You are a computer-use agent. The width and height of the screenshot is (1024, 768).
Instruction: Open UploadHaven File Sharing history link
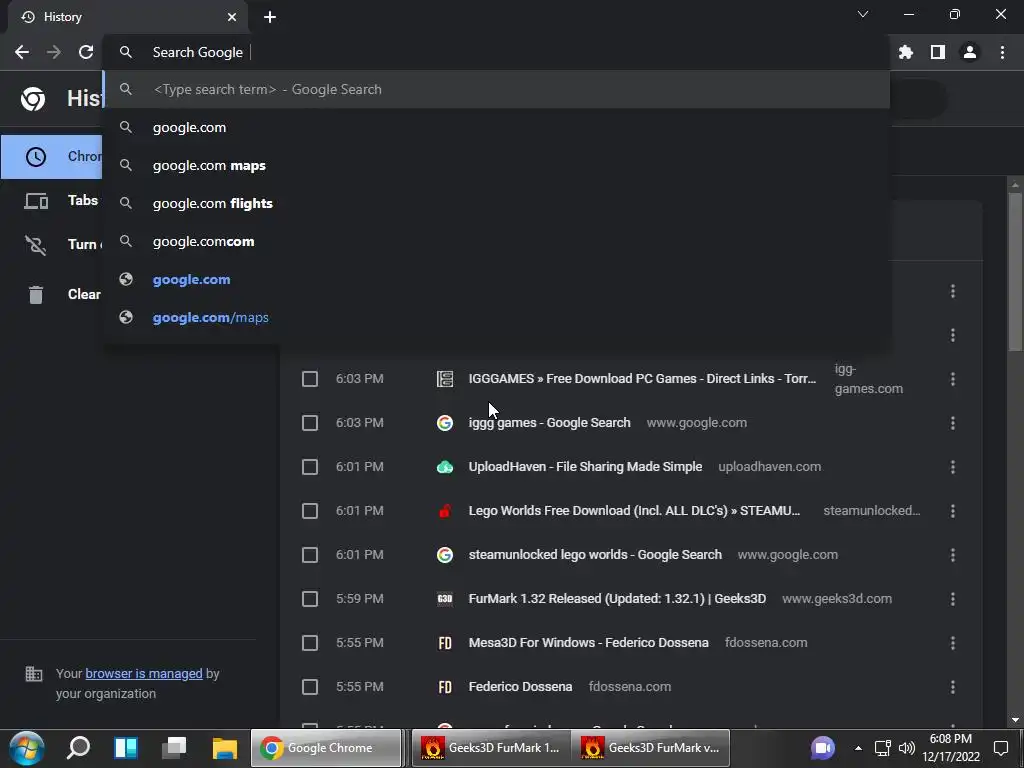click(x=585, y=466)
